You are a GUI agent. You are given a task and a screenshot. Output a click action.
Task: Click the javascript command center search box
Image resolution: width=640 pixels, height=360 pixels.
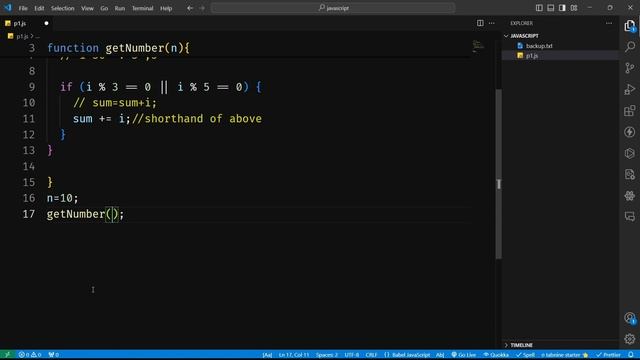[x=333, y=8]
